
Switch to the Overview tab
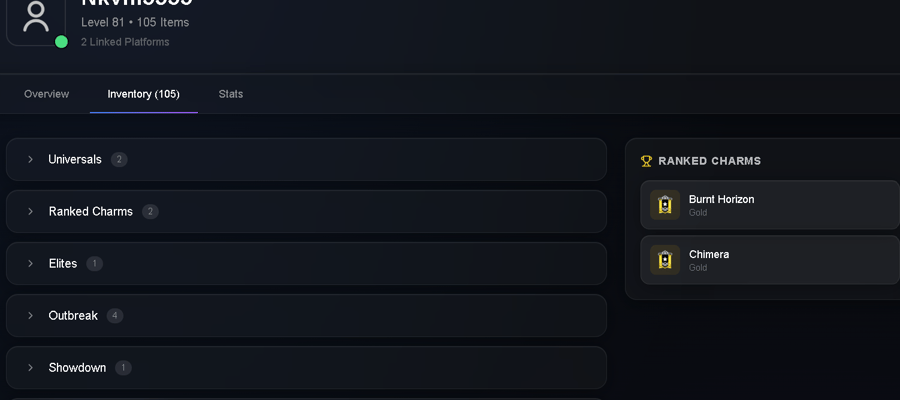[46, 94]
